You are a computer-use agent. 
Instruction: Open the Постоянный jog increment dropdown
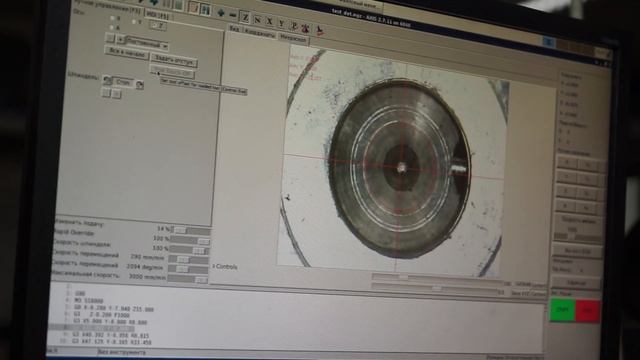tap(147, 43)
